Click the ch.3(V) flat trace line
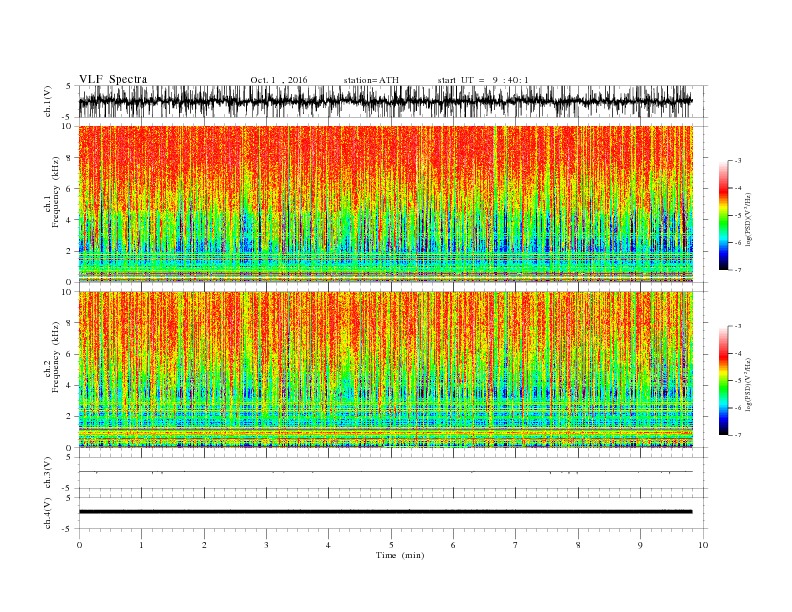 385,472
